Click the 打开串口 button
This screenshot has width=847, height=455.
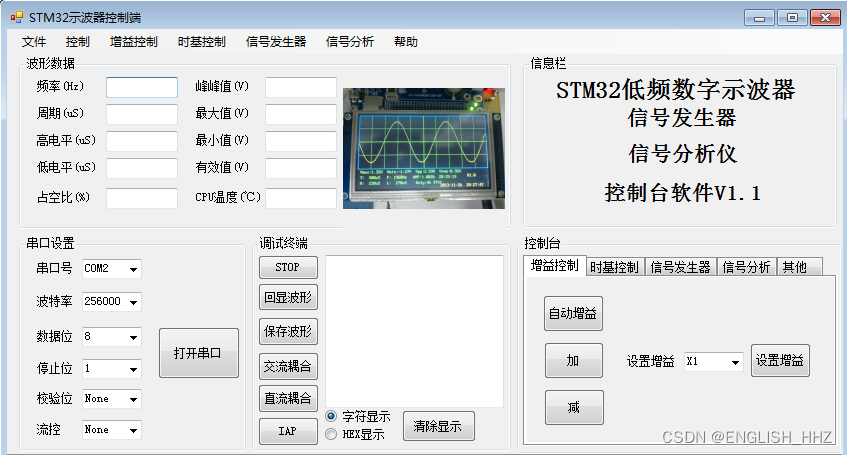[x=199, y=353]
